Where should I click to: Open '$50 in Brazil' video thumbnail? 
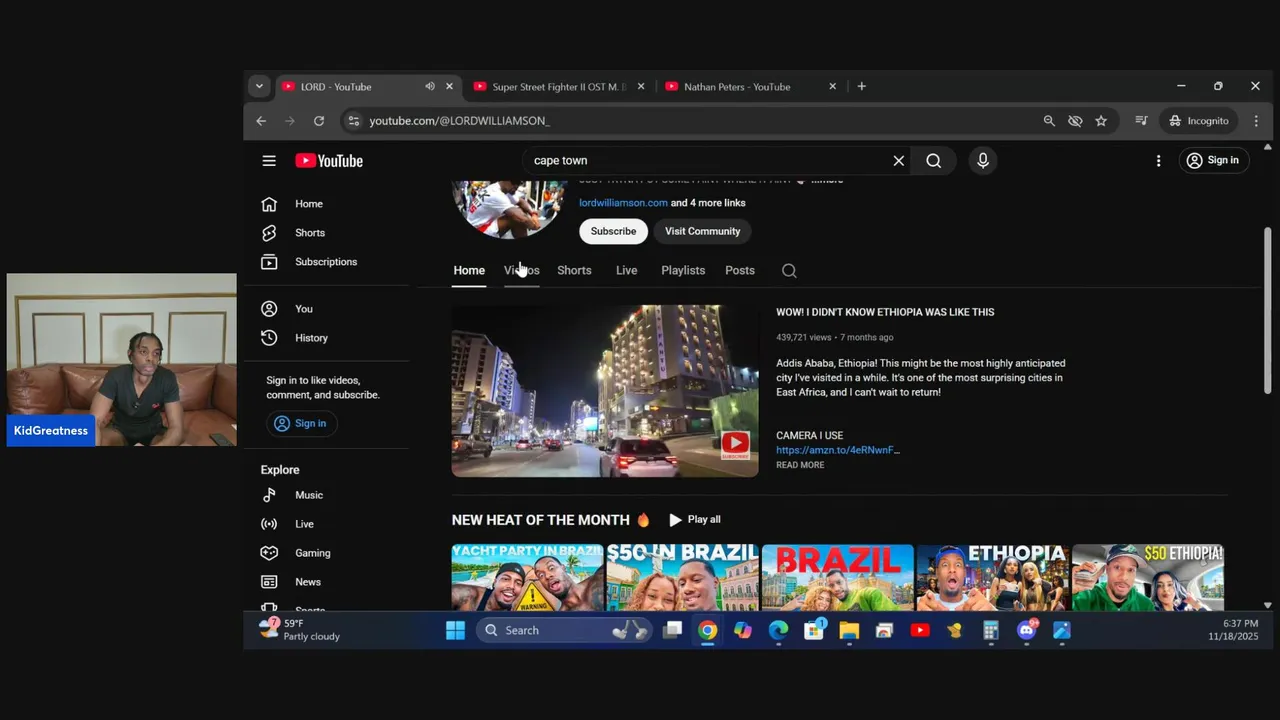(x=683, y=577)
